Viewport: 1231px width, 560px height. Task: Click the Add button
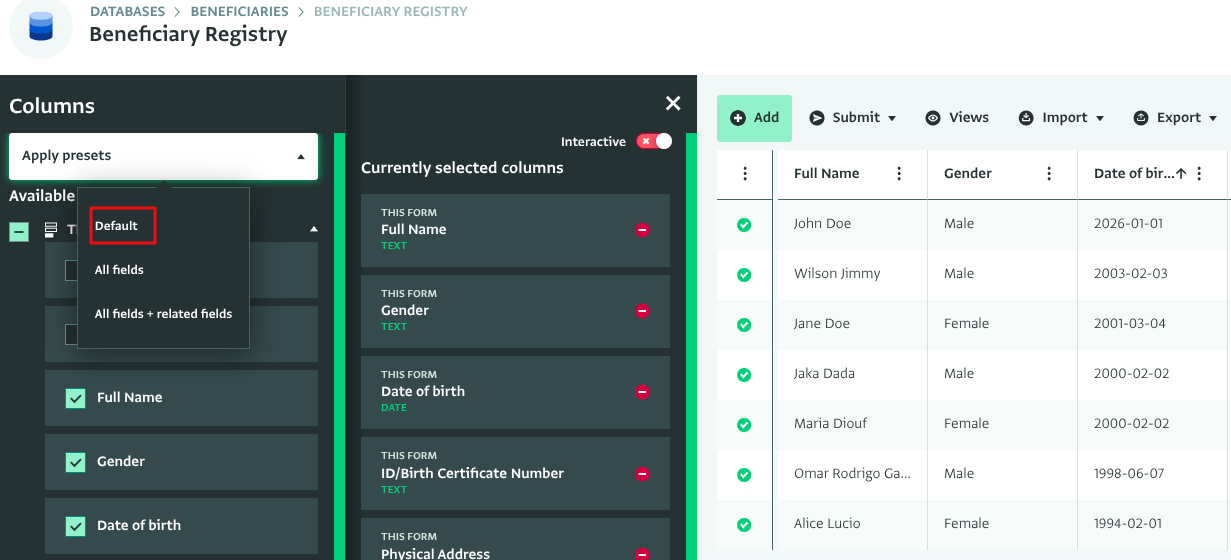point(754,118)
